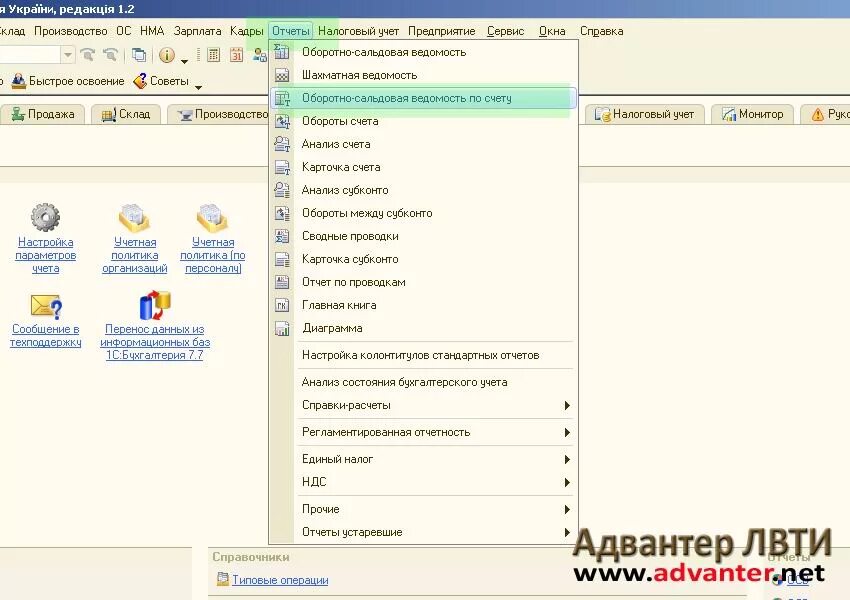Switch to the Продажа tab

[x=44, y=113]
